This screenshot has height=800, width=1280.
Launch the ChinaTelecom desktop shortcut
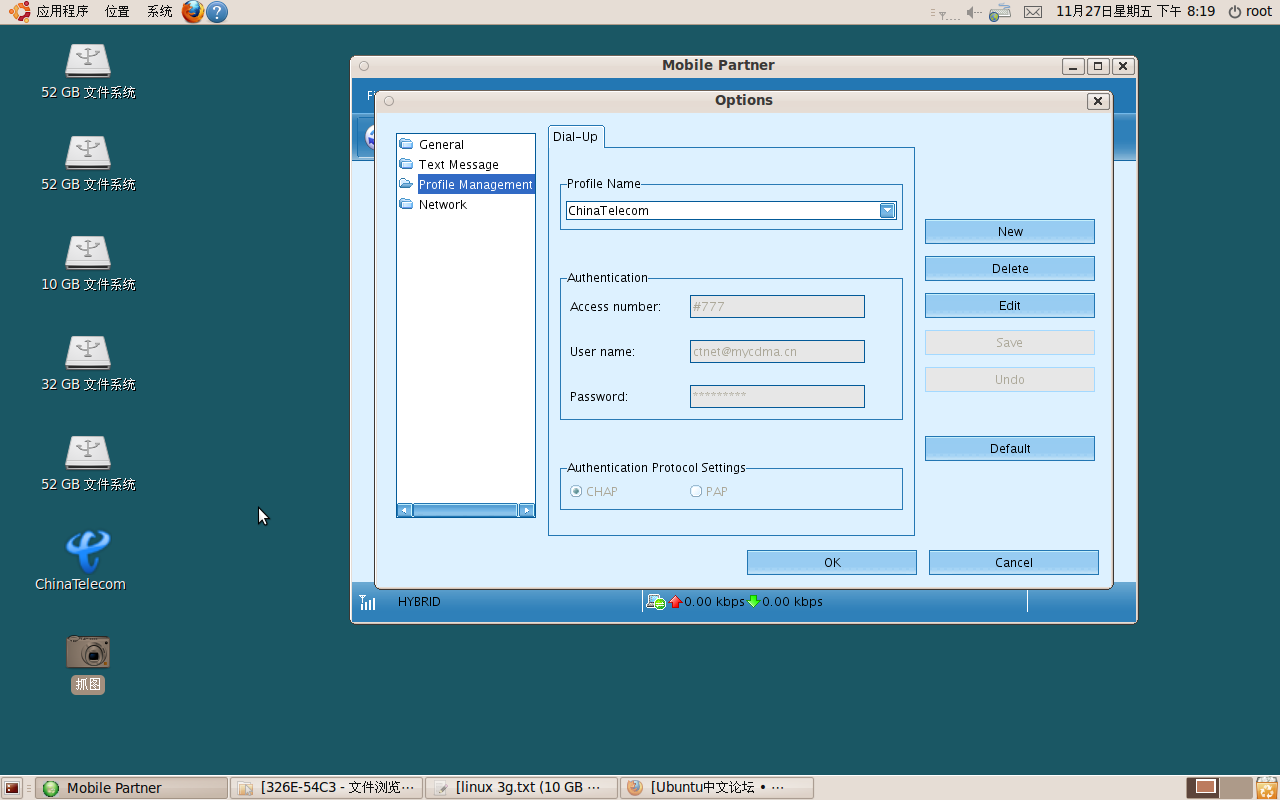pyautogui.click(x=88, y=551)
